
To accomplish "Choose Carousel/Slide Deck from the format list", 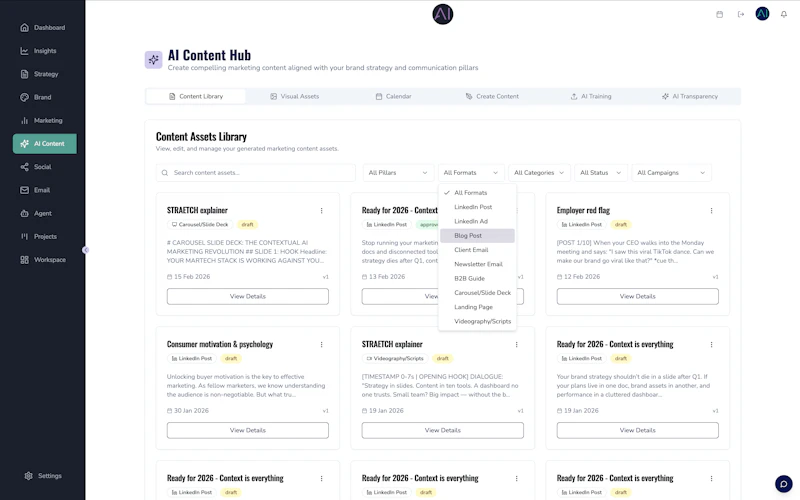I will tap(477, 293).
